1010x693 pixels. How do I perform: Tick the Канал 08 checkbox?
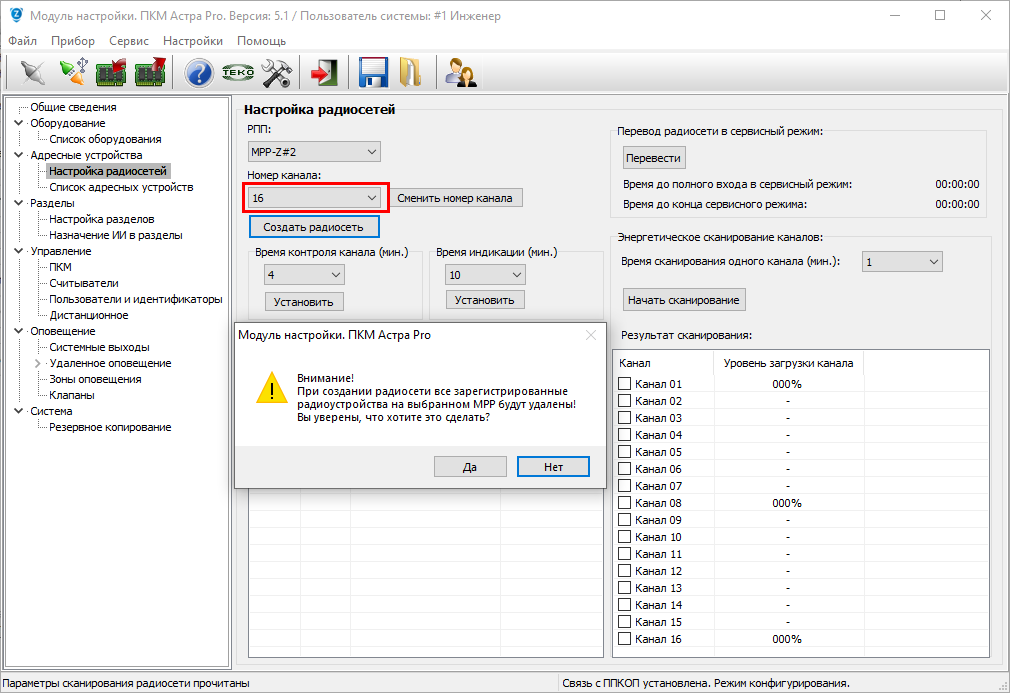pyautogui.click(x=625, y=503)
